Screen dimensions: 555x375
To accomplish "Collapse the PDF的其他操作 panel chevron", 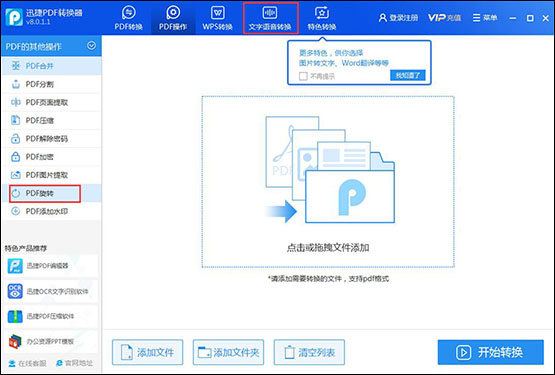I will pyautogui.click(x=91, y=46).
